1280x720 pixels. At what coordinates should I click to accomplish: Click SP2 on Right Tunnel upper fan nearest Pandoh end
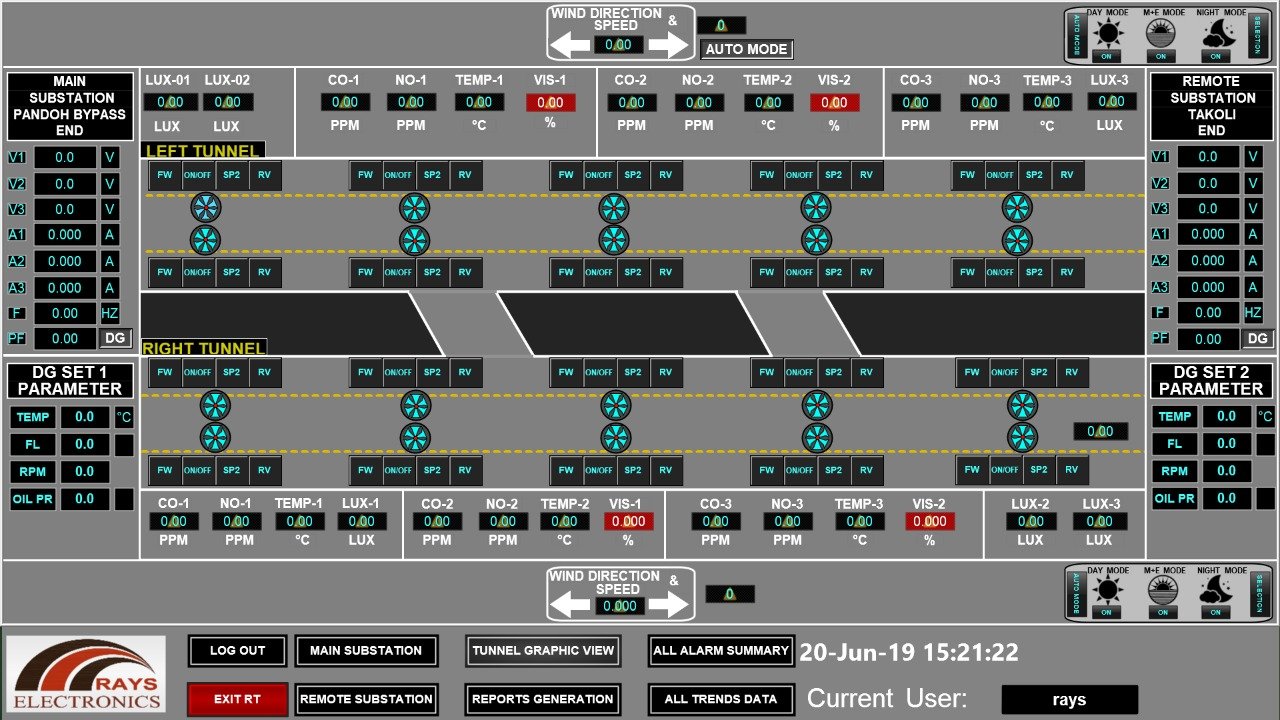(232, 373)
